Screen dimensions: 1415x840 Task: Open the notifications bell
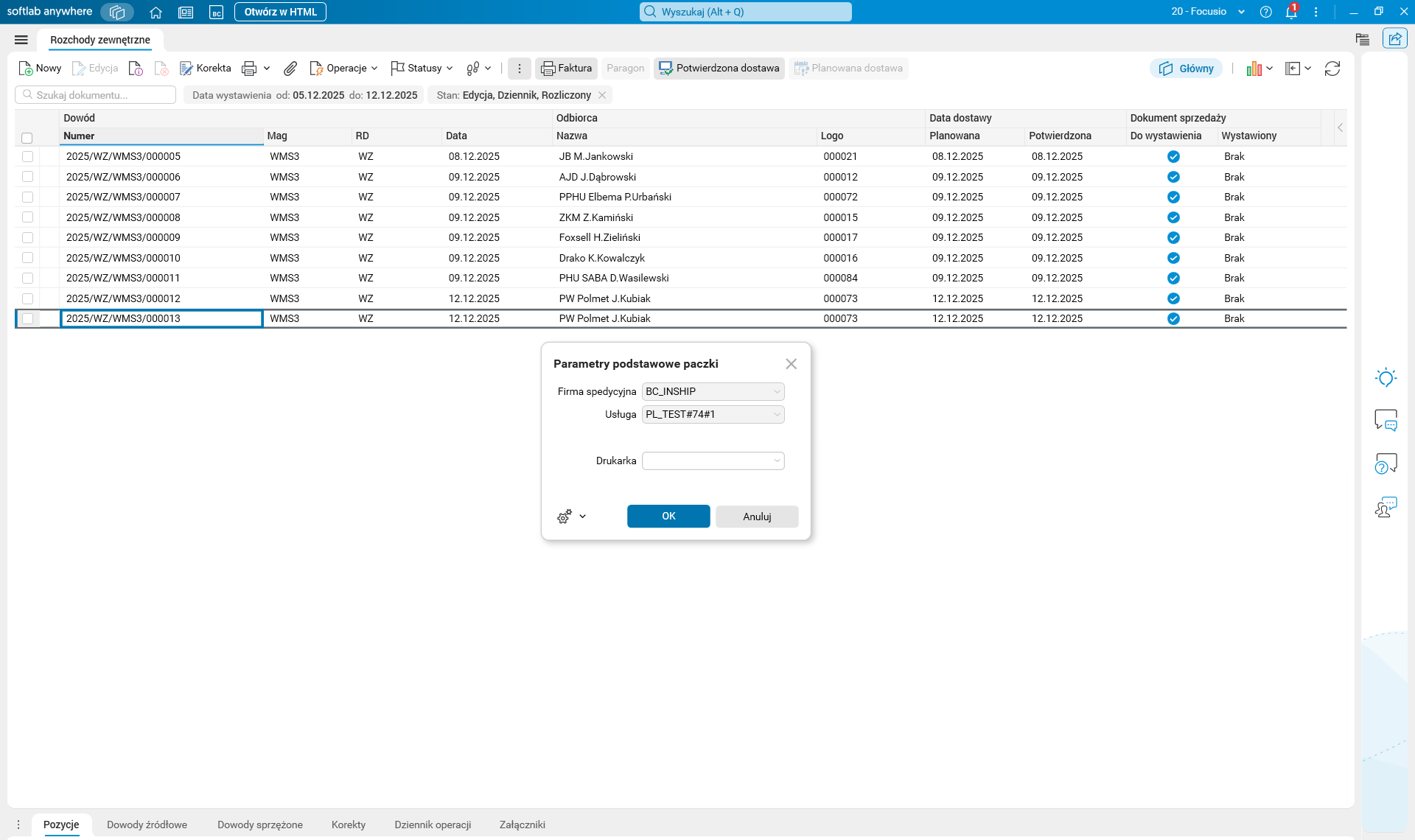pyautogui.click(x=1290, y=12)
